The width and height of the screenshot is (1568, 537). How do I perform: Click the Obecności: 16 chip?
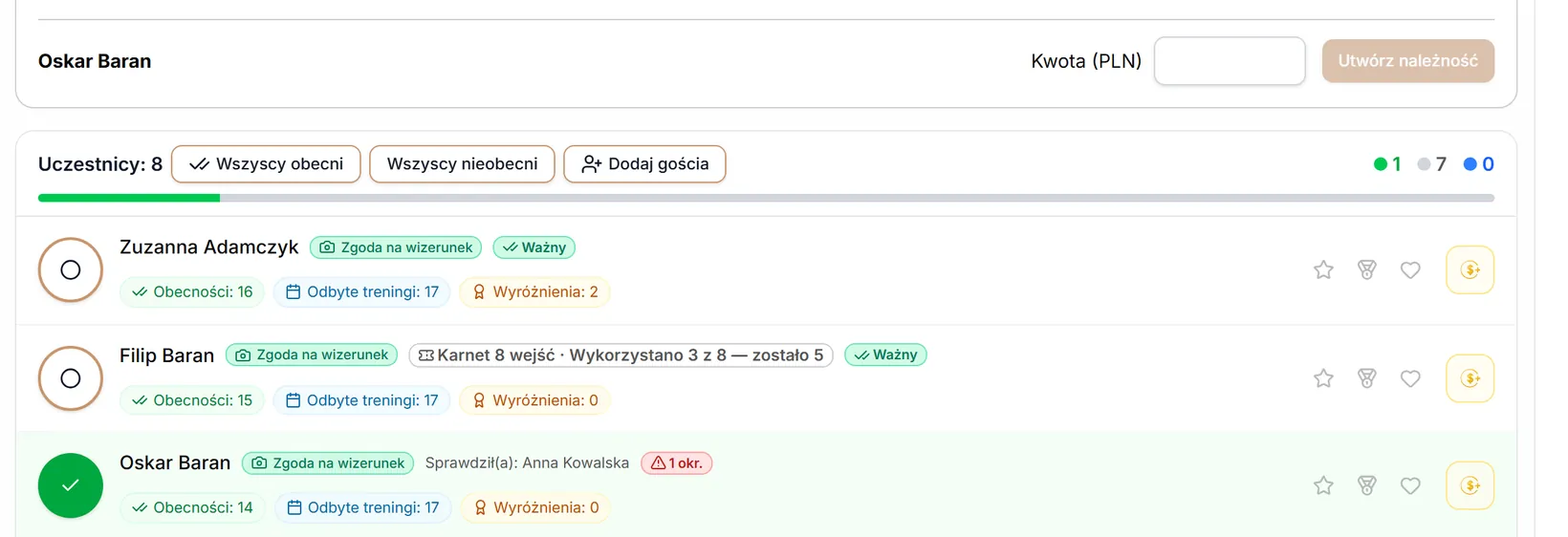click(192, 292)
